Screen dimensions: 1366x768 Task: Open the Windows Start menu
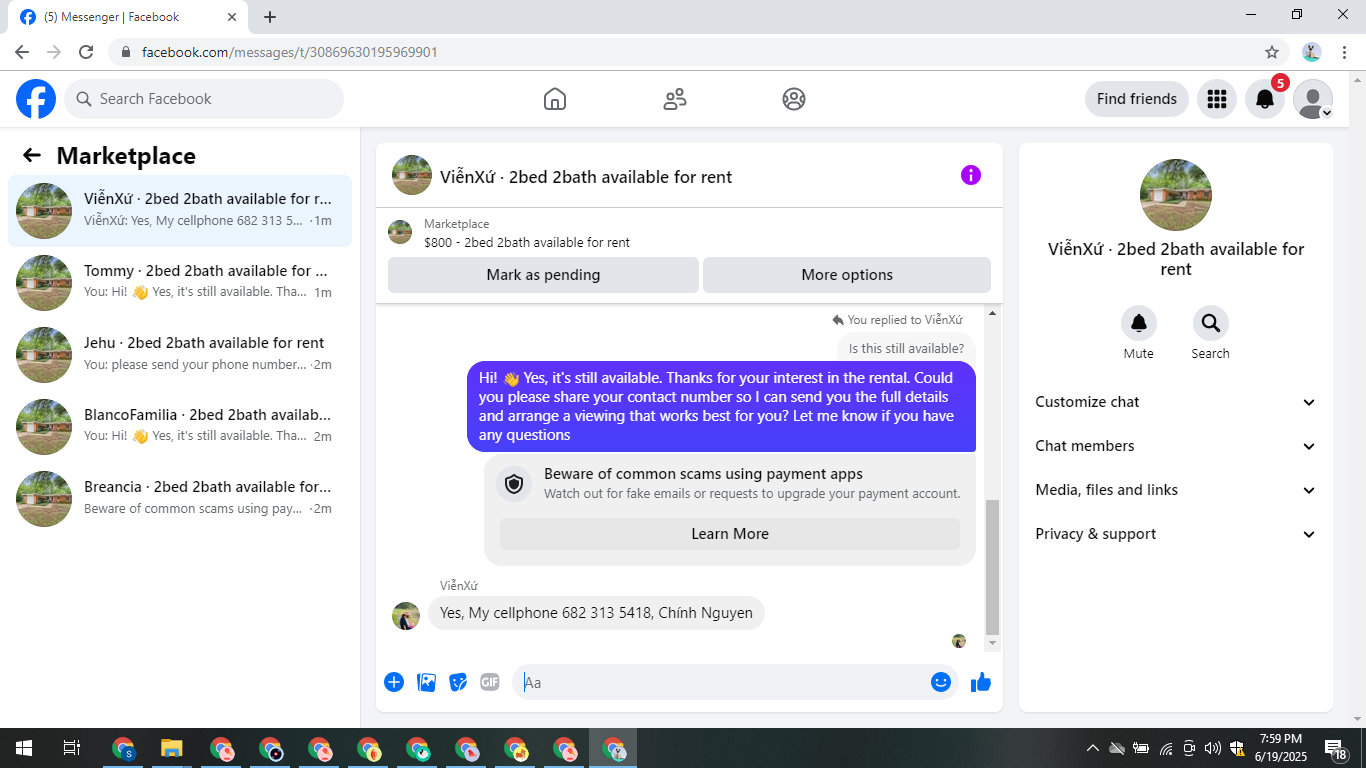click(24, 748)
